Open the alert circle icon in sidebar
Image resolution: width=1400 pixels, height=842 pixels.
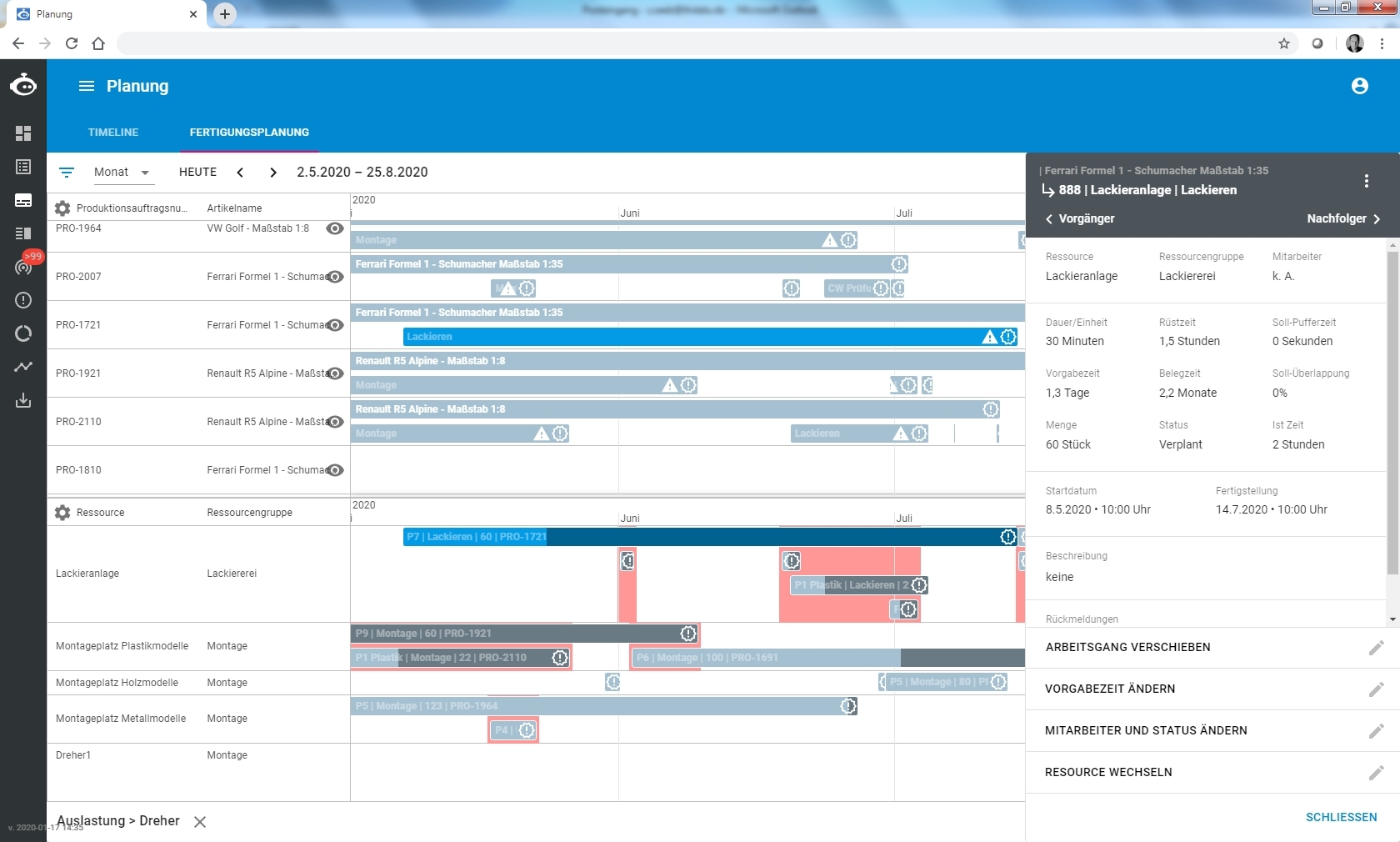click(23, 300)
